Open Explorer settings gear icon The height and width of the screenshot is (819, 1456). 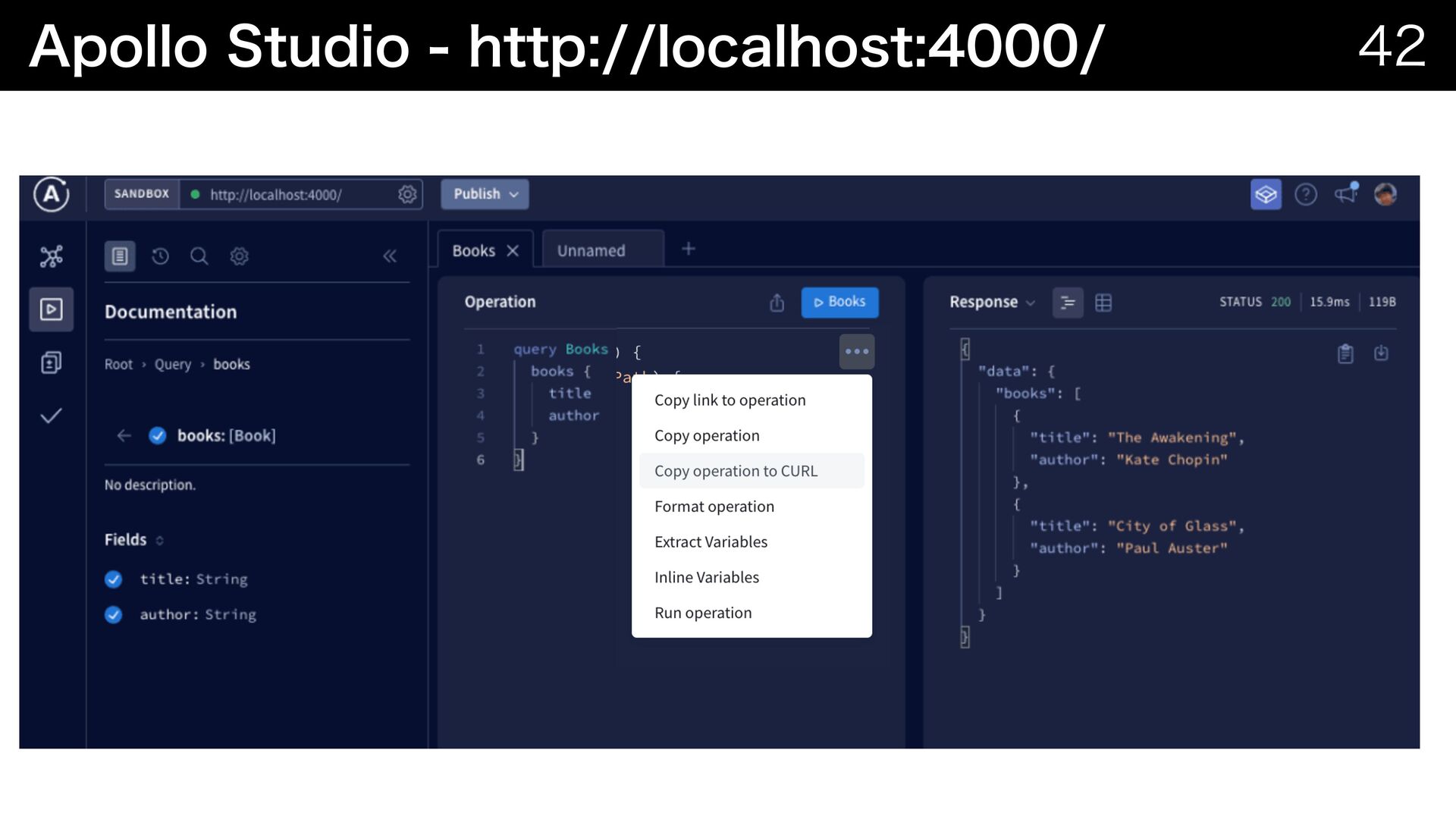[239, 256]
